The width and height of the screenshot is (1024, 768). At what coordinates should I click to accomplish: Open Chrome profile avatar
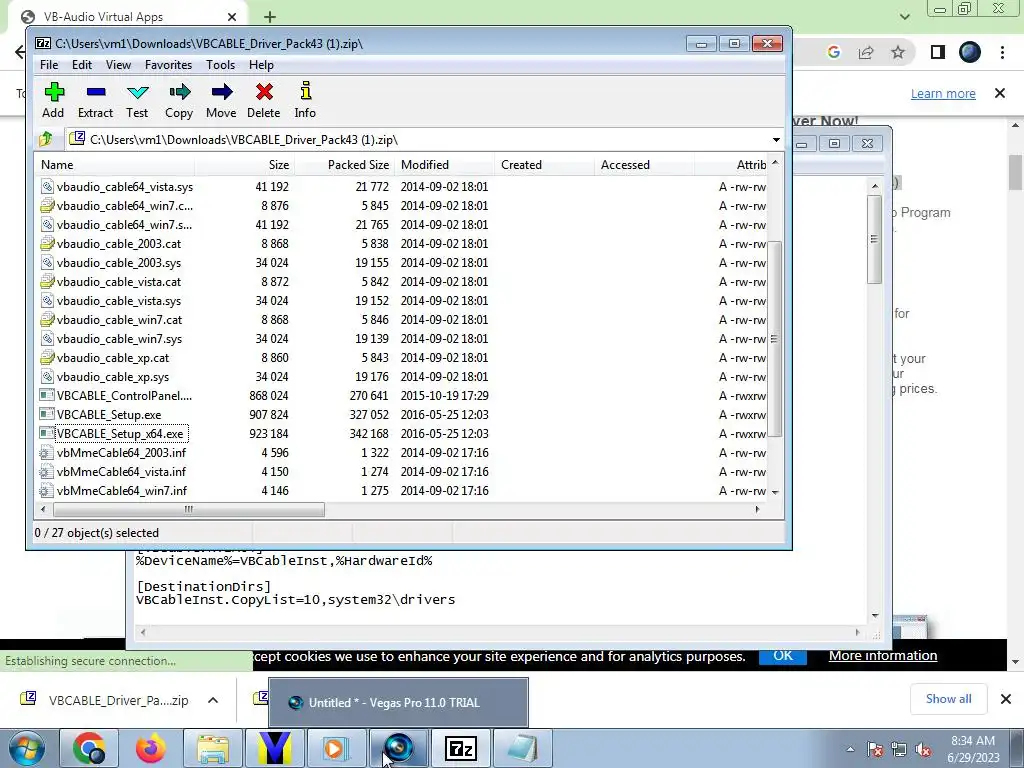(970, 52)
